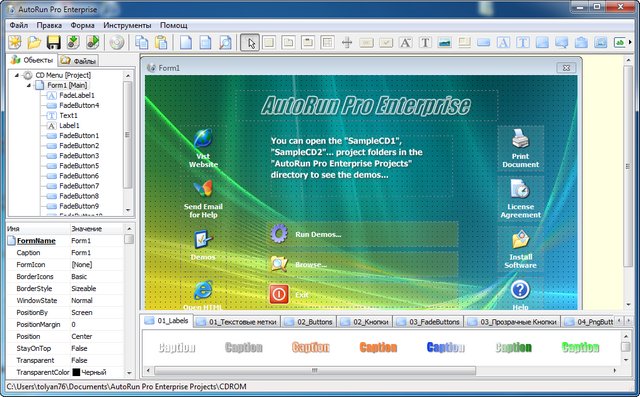This screenshot has width=640, height=397.
Task: Click the black TransparentColor swatch
Action: [76, 373]
